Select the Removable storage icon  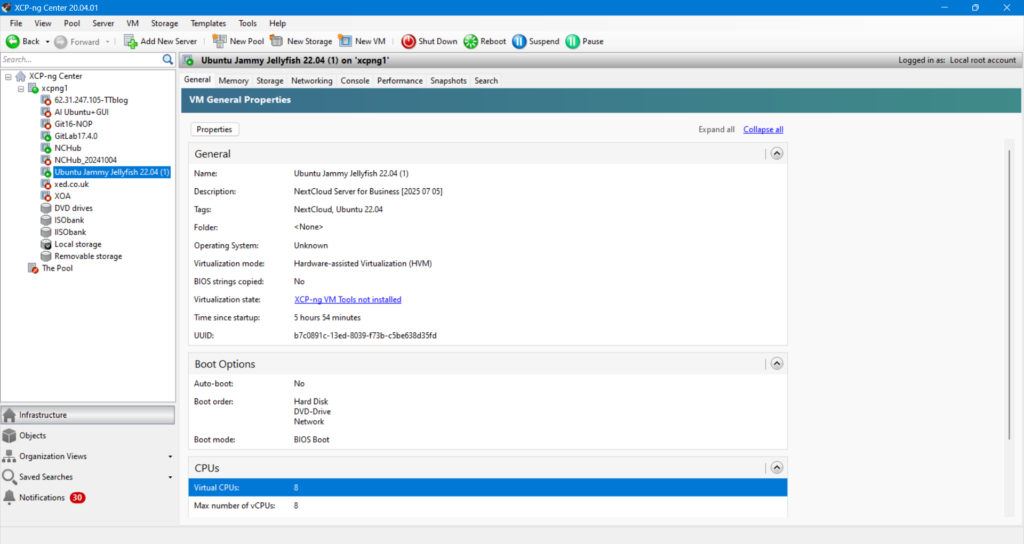[x=46, y=257]
